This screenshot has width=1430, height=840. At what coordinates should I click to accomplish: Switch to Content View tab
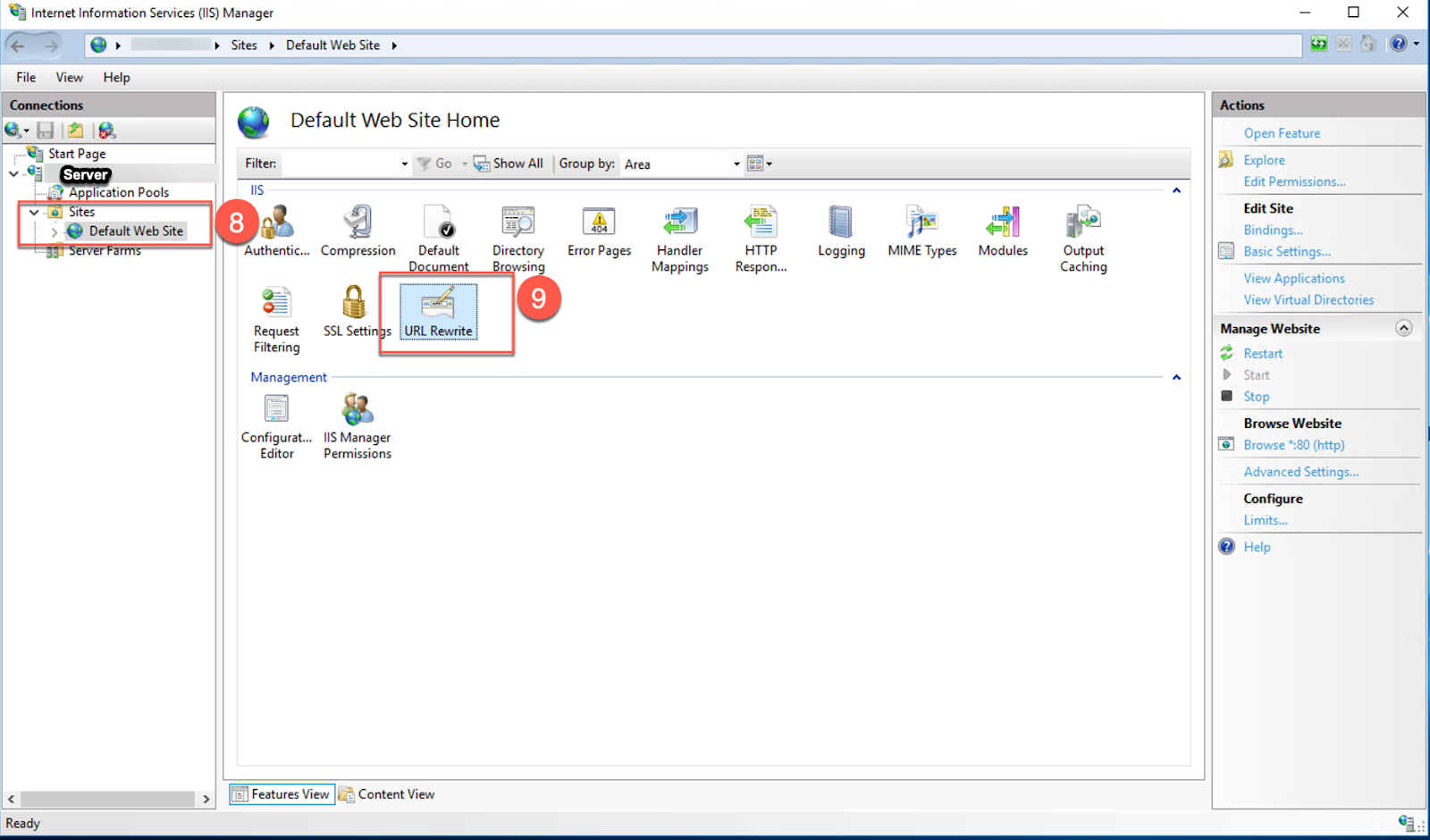click(x=386, y=794)
